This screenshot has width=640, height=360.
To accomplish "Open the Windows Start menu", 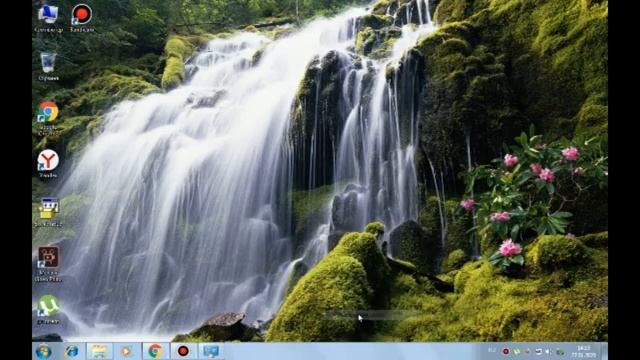I will pyautogui.click(x=43, y=351).
